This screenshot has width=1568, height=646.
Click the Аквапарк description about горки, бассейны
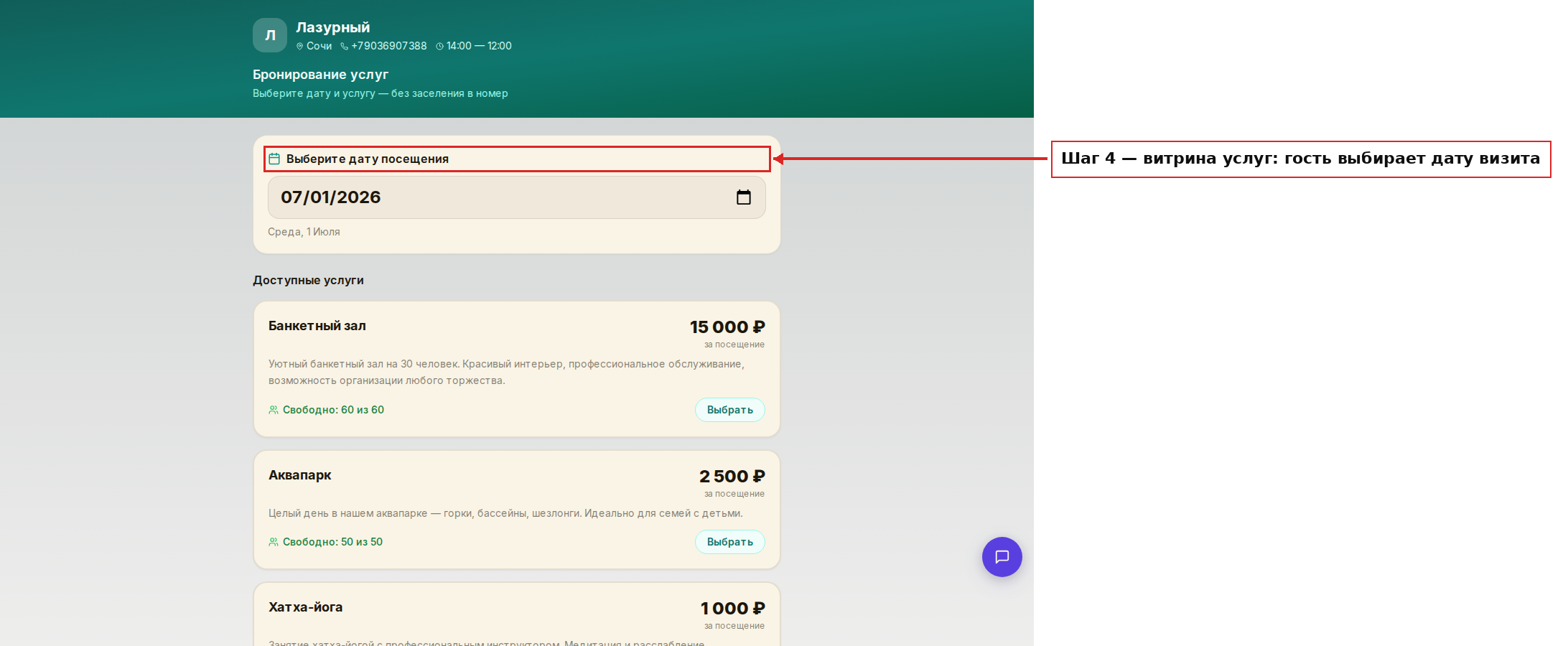coord(505,513)
